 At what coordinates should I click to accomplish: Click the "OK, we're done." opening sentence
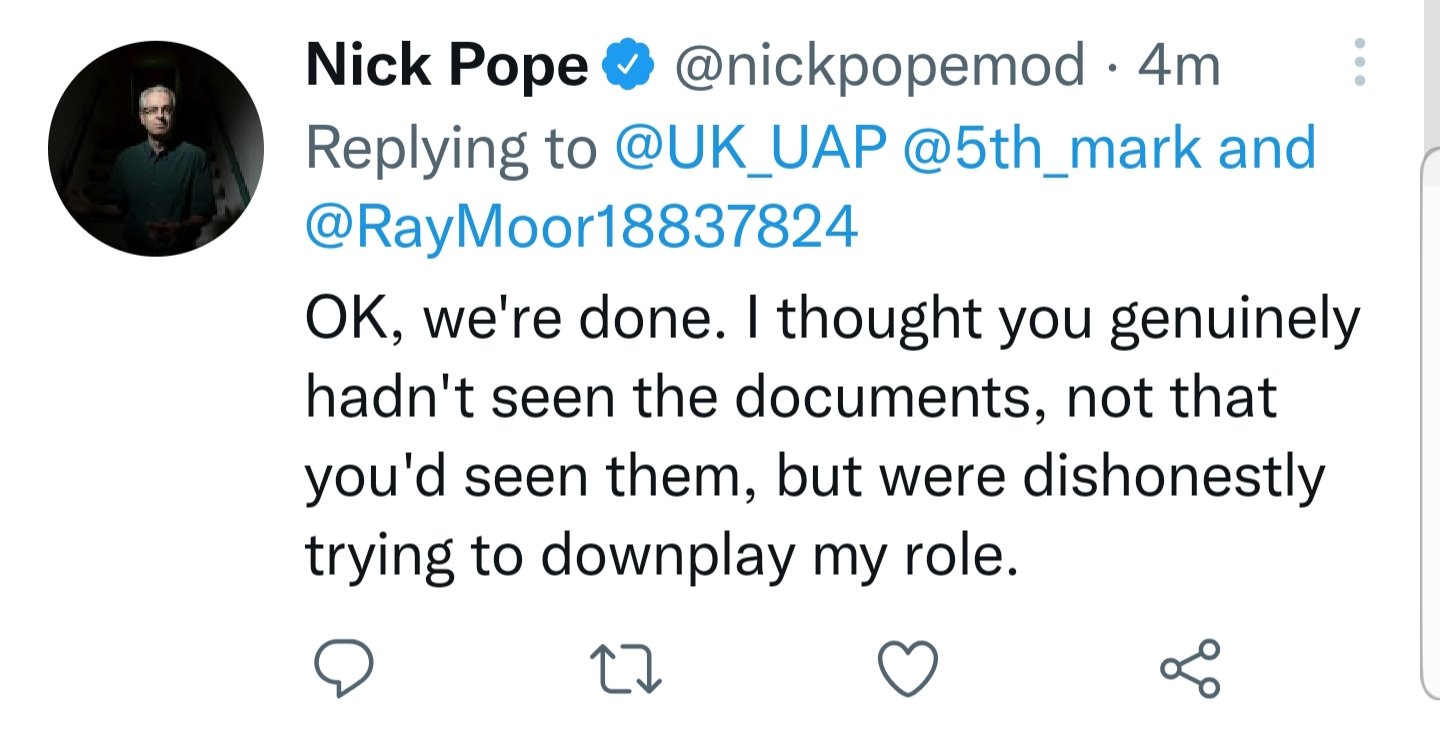point(507,320)
